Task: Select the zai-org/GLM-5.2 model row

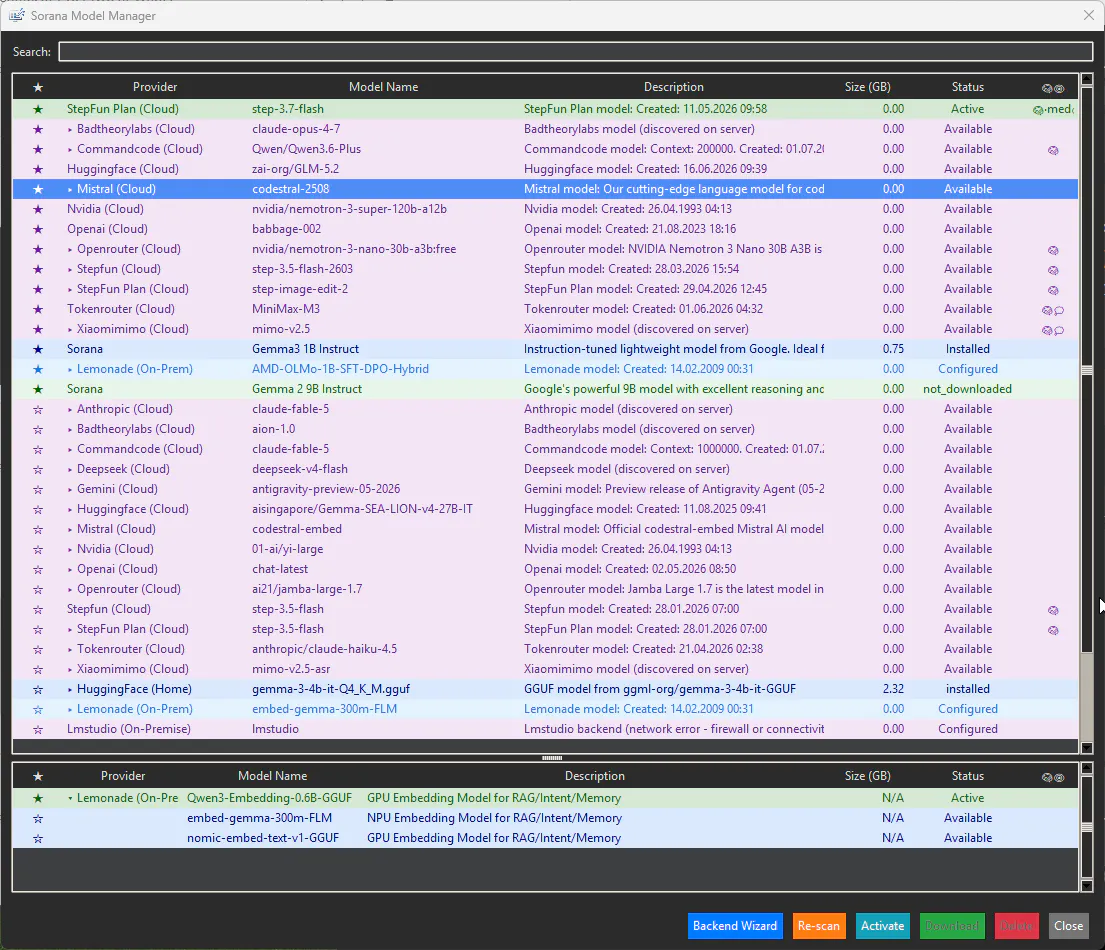Action: click(x=545, y=169)
